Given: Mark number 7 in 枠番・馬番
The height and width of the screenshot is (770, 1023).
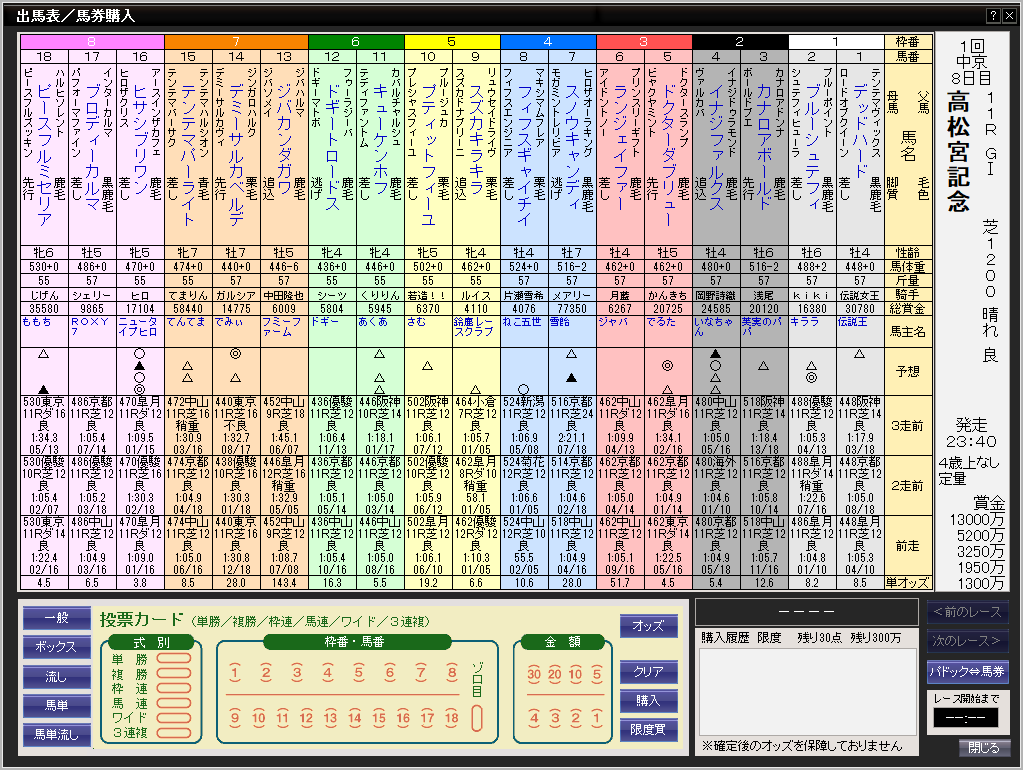Looking at the screenshot, I should click(421, 673).
